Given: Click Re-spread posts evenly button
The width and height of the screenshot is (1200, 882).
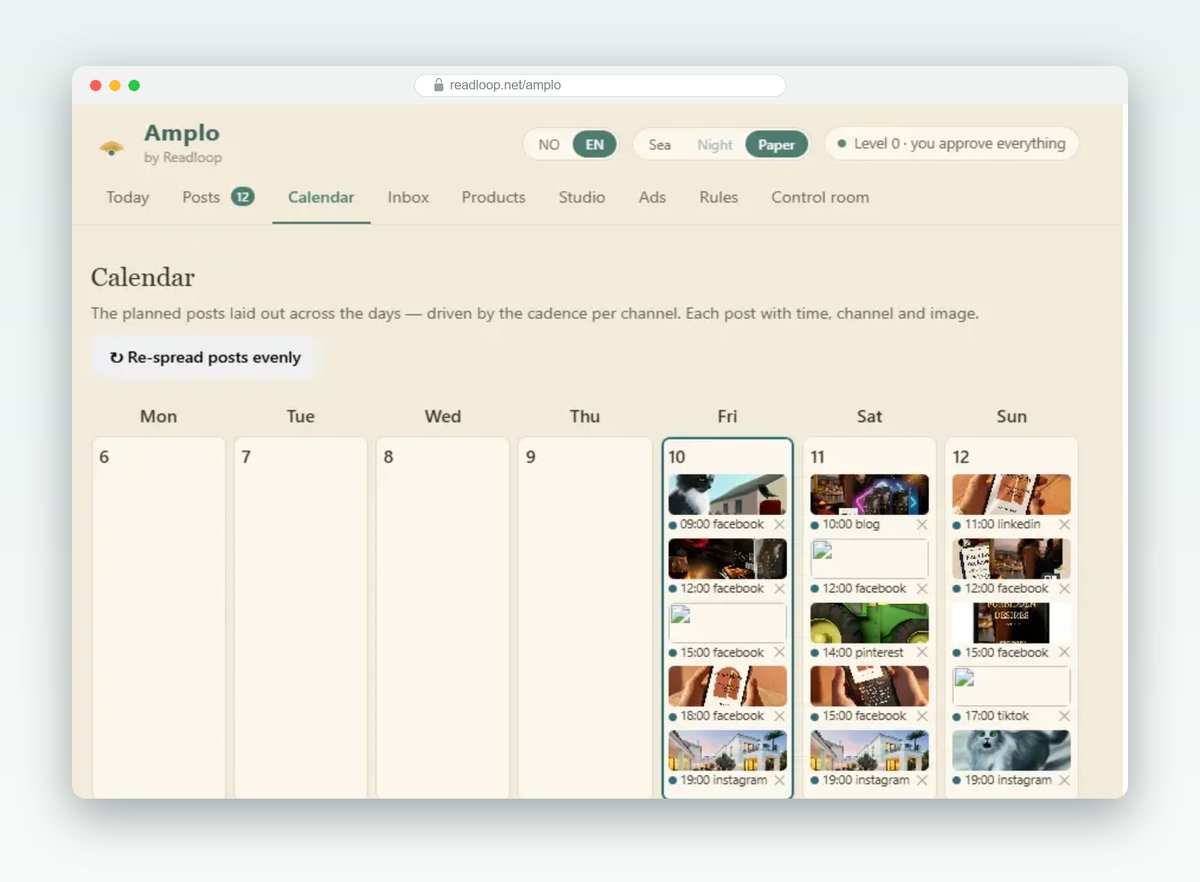Looking at the screenshot, I should click(205, 358).
